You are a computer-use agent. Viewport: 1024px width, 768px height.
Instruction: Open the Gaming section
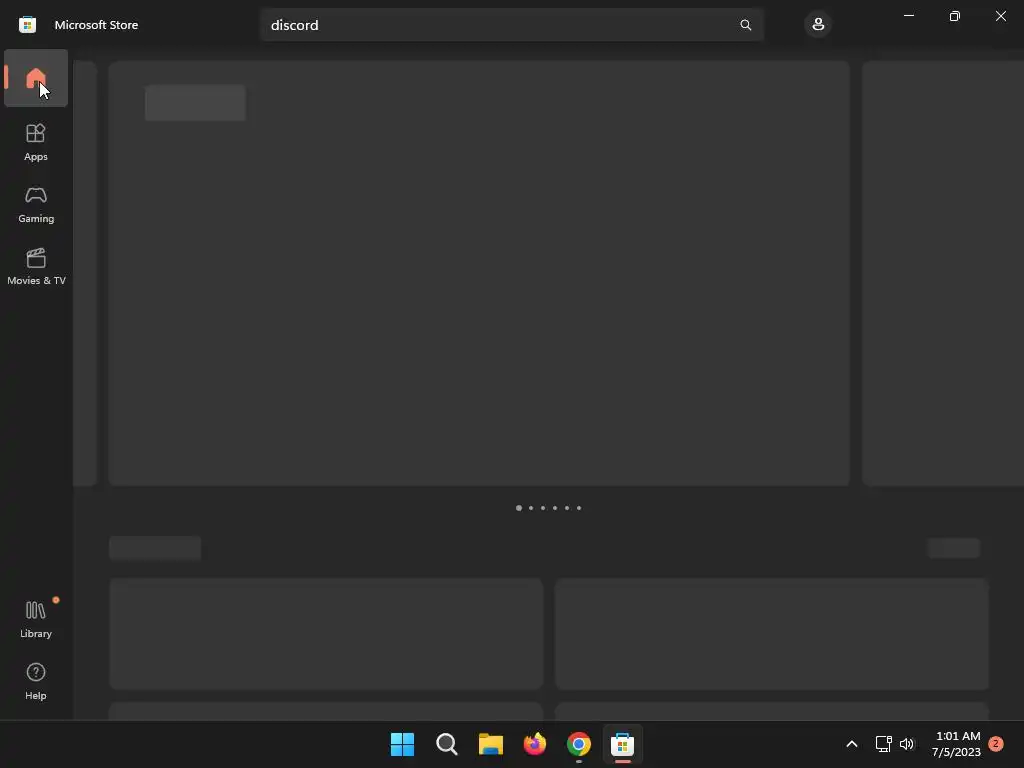pyautogui.click(x=36, y=204)
